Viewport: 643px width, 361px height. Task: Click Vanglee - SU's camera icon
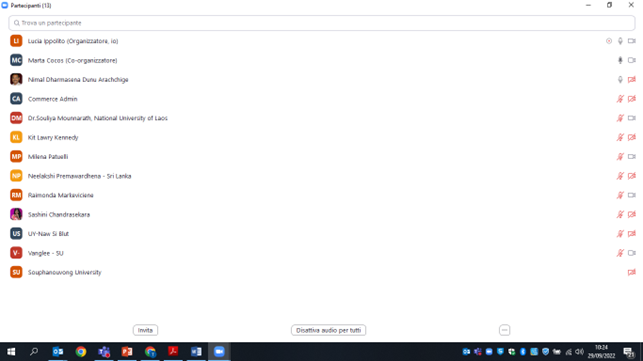(x=632, y=253)
